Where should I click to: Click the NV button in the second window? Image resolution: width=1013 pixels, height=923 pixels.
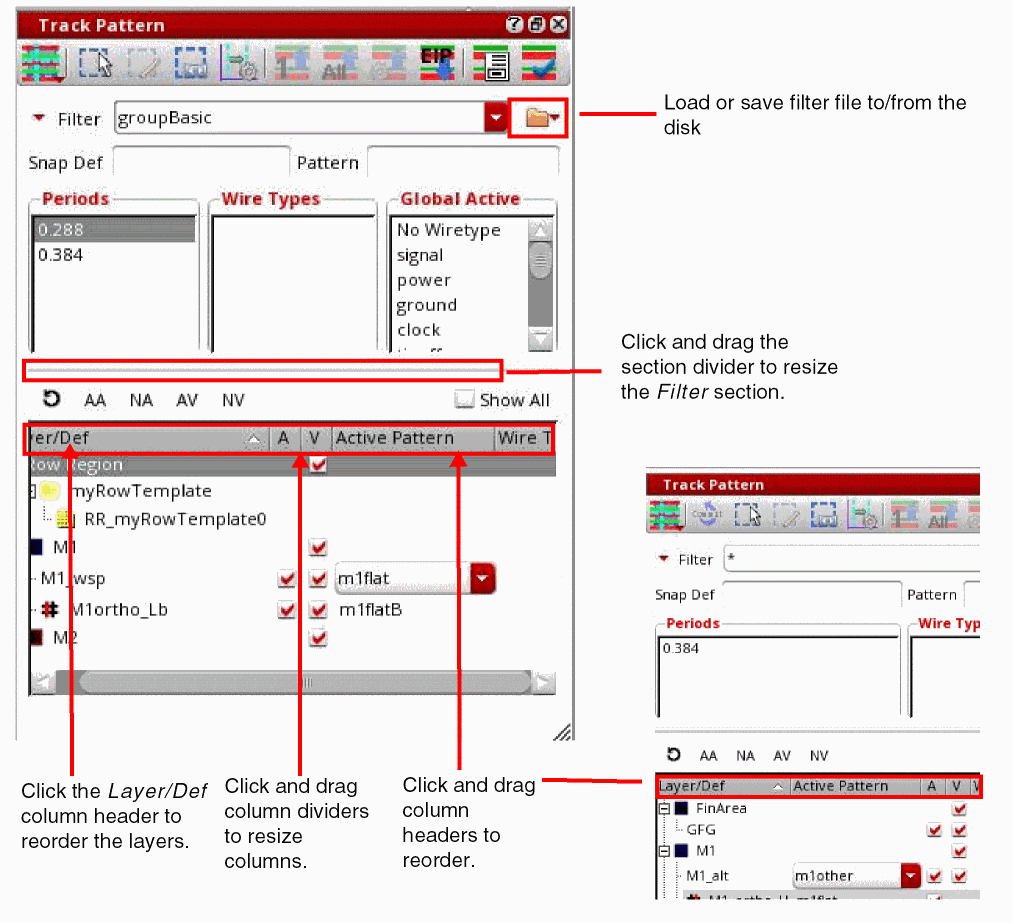coord(819,756)
